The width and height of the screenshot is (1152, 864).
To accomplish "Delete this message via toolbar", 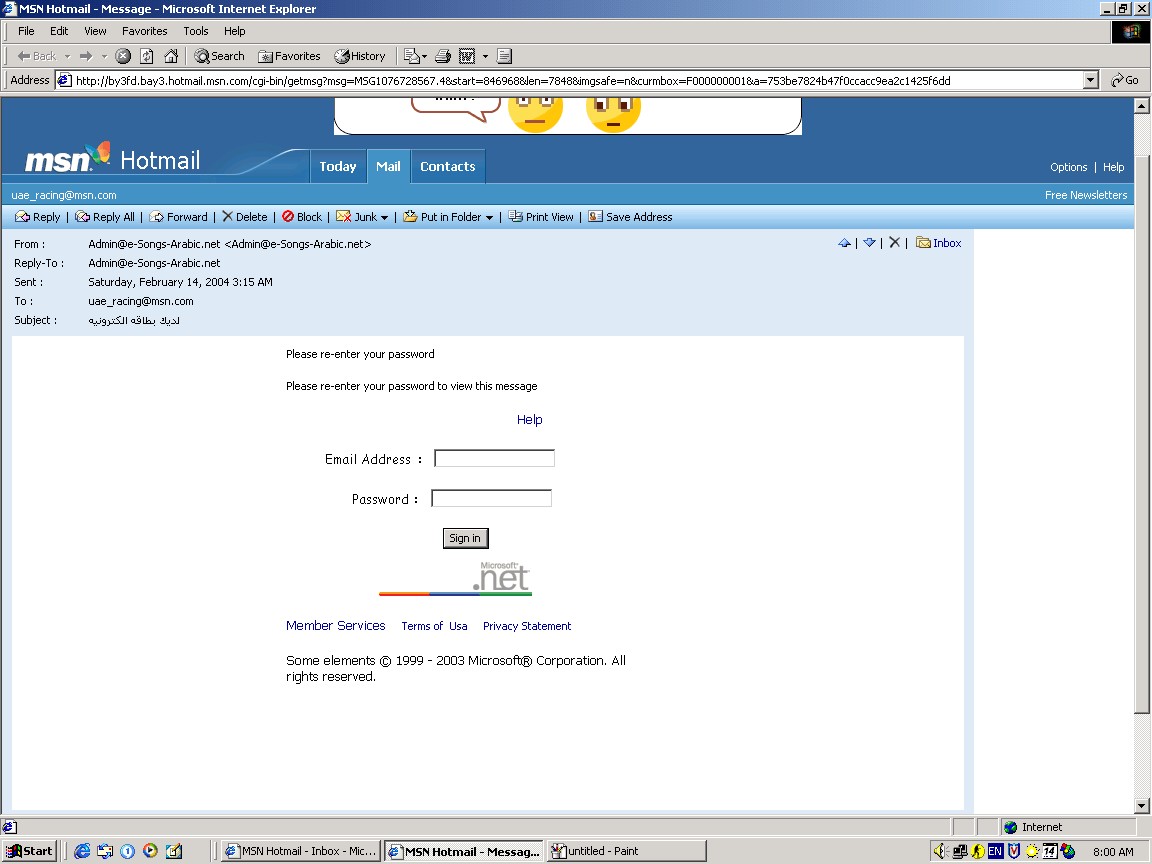I will coord(245,217).
